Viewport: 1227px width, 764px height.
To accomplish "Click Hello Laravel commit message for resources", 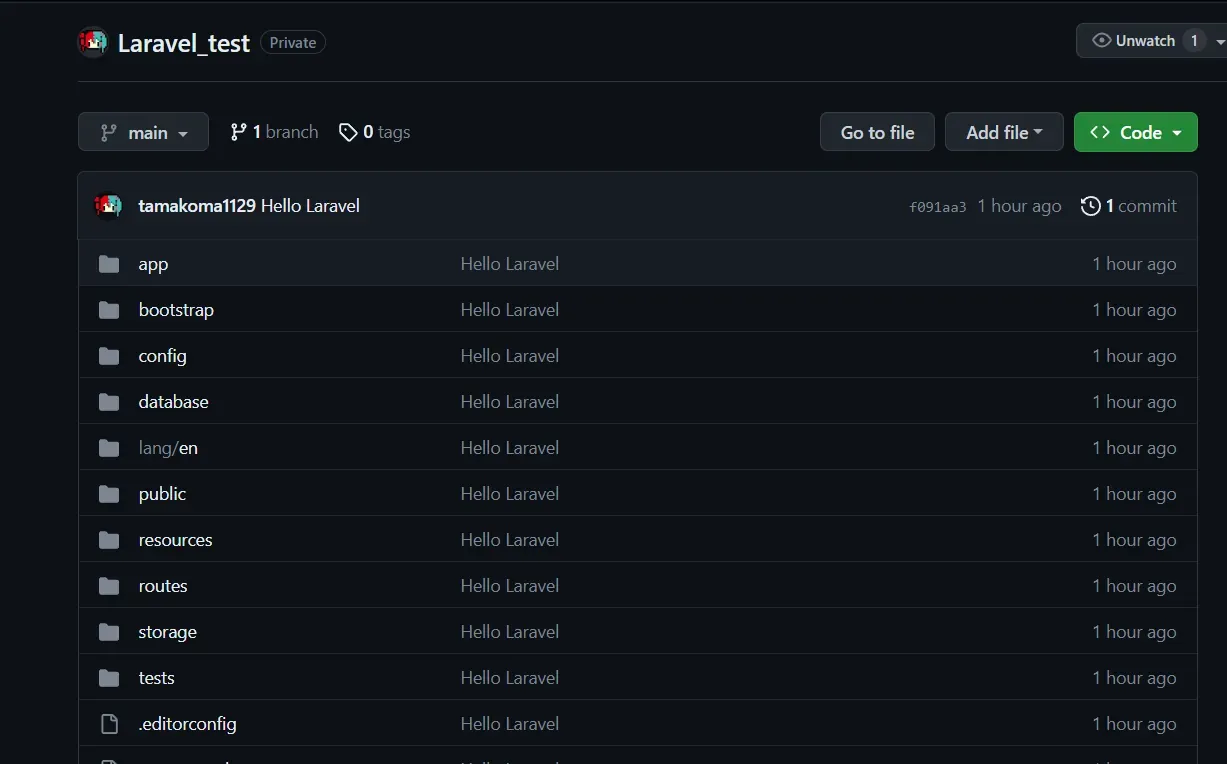I will 509,540.
